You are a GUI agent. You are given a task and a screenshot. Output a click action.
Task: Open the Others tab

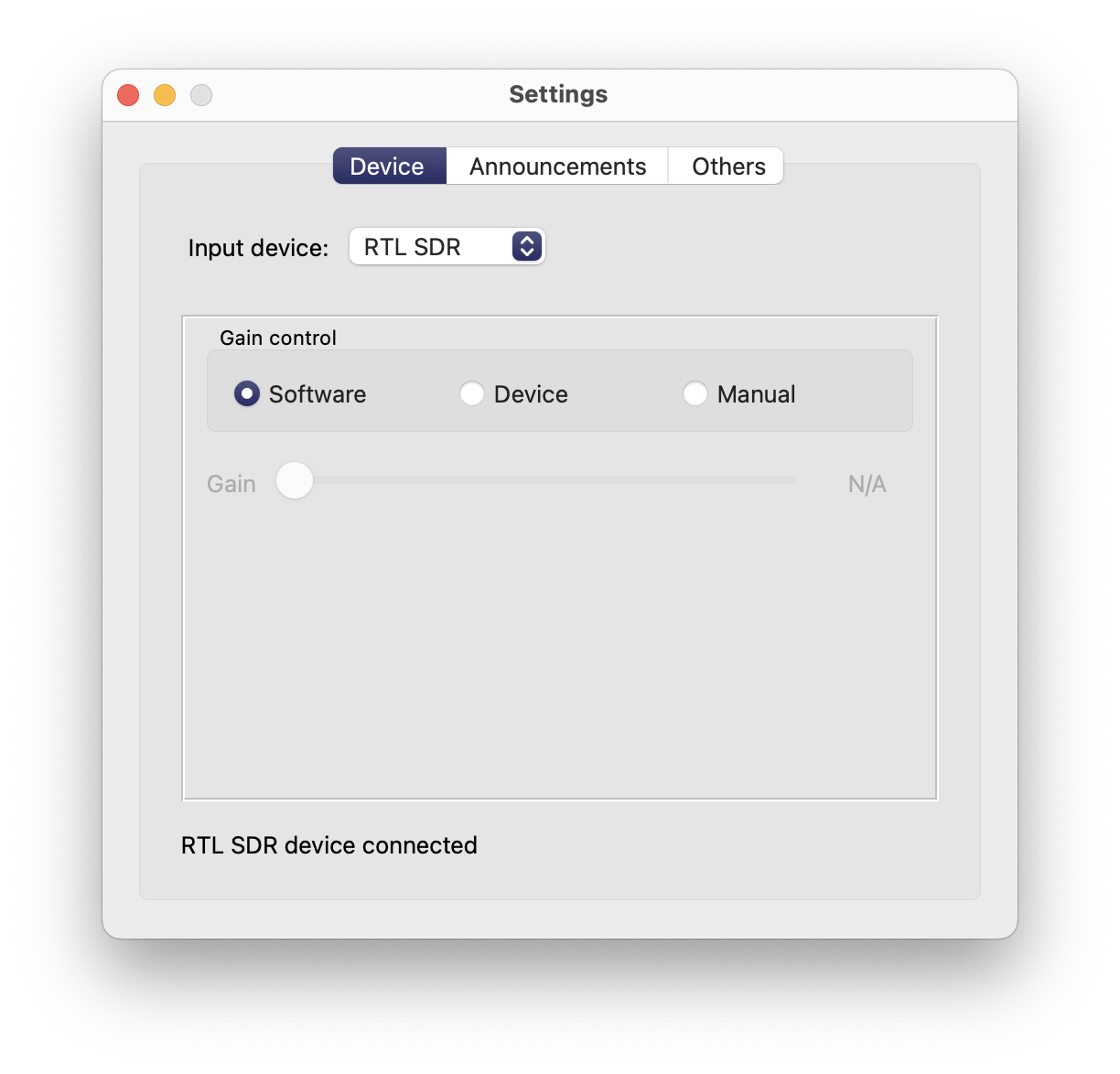(727, 166)
